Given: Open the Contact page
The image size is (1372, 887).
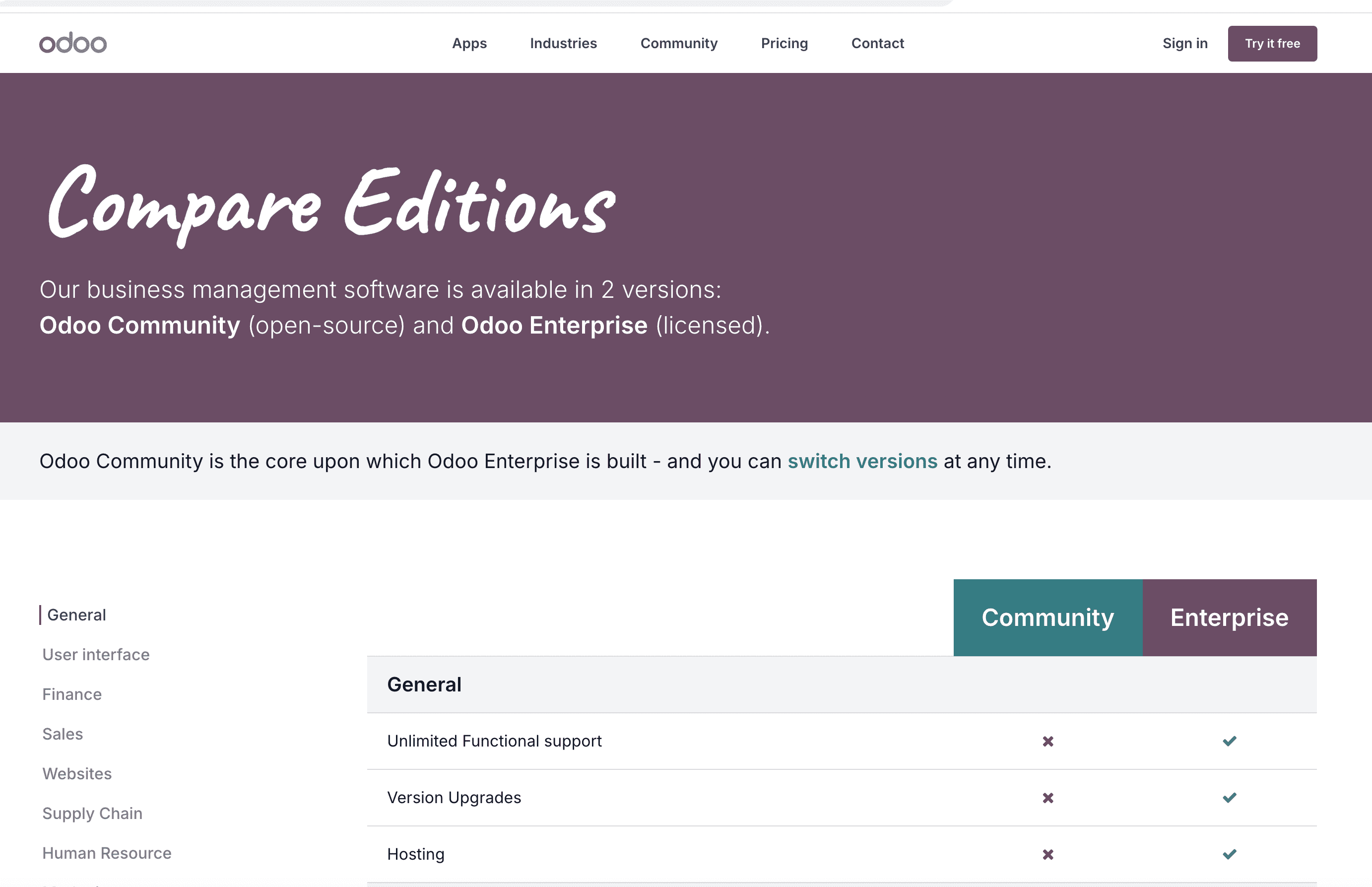Looking at the screenshot, I should click(x=877, y=44).
